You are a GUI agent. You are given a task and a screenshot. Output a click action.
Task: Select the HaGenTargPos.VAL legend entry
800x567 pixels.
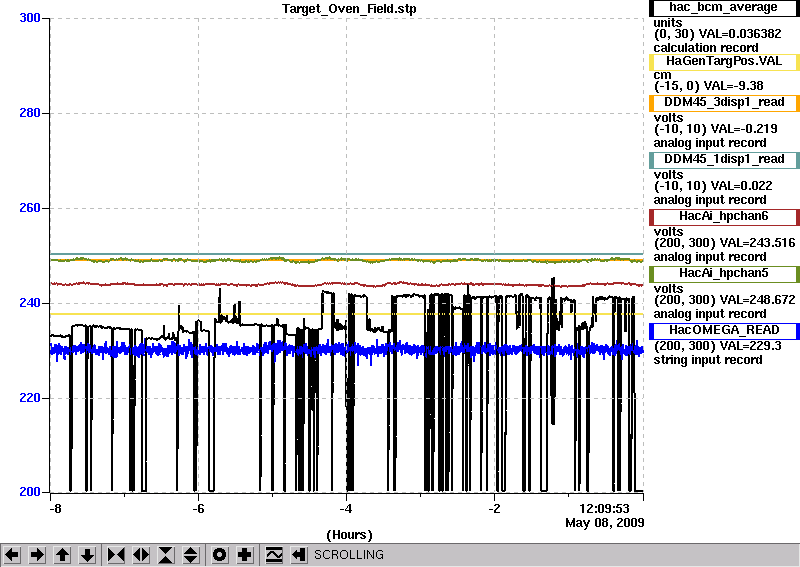click(x=724, y=62)
